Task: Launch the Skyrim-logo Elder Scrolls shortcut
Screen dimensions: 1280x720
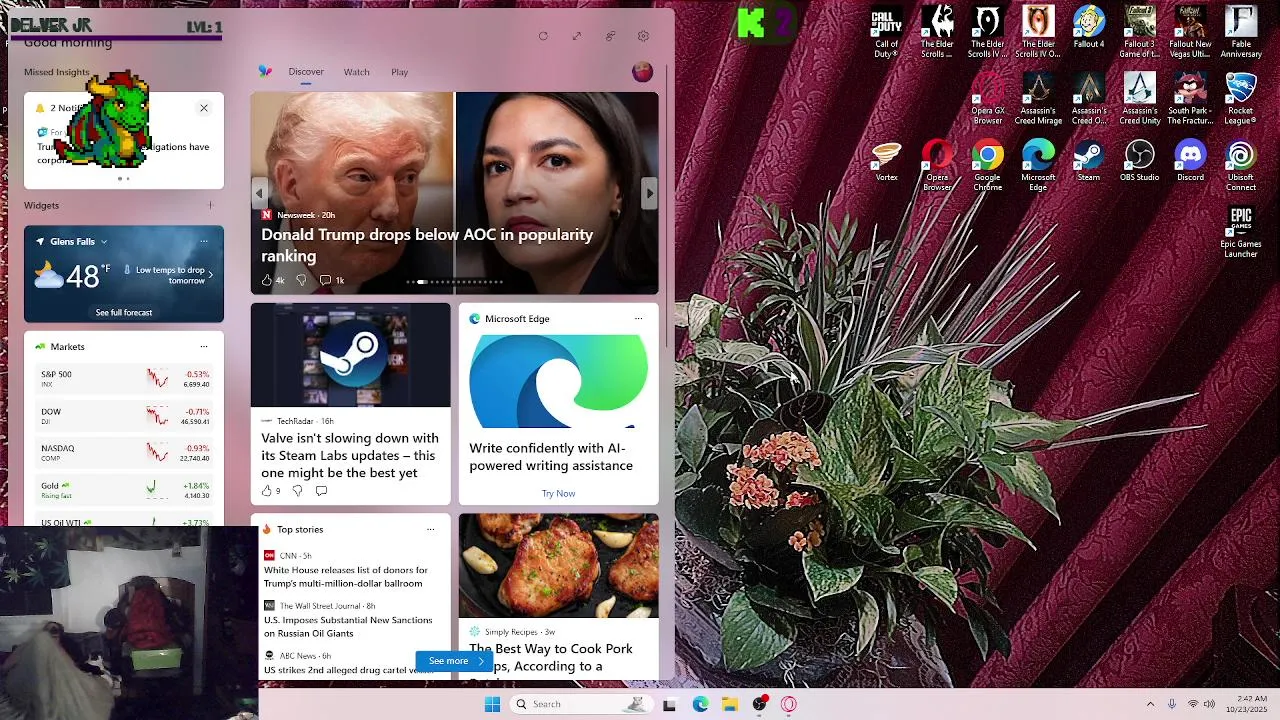Action: 937,32
